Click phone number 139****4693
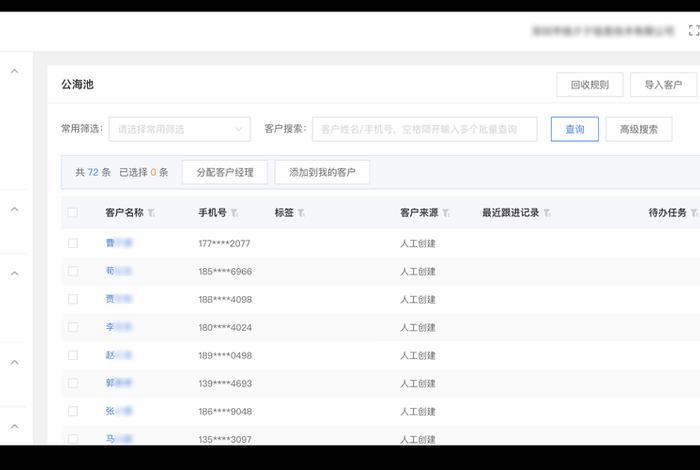The image size is (700, 470). 225,383
